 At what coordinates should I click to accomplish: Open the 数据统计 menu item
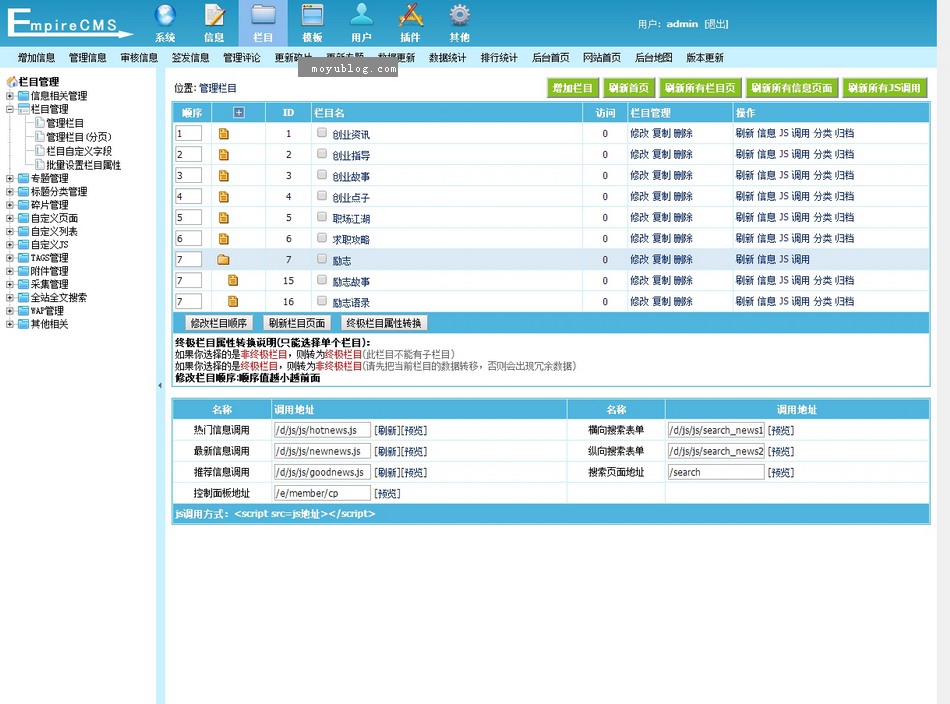coord(448,58)
